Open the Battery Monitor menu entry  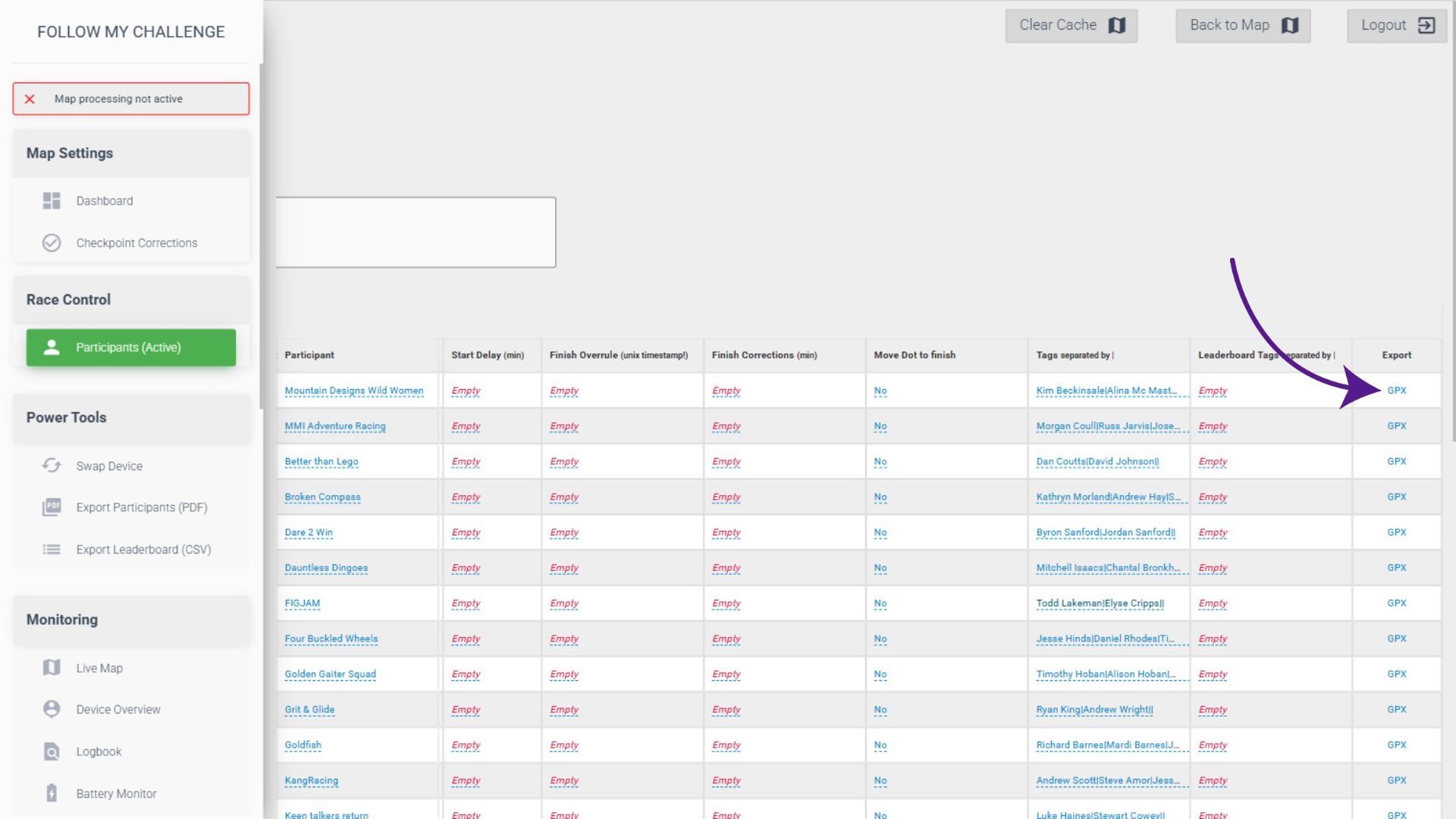[x=116, y=793]
